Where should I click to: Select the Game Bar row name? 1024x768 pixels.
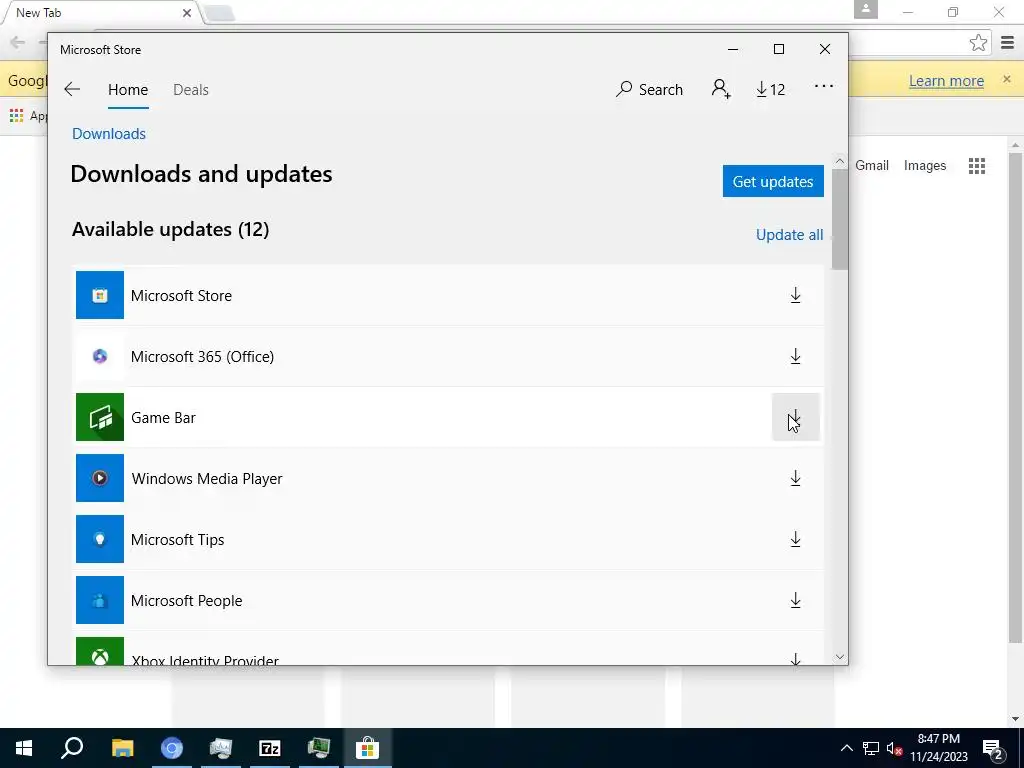tap(163, 418)
